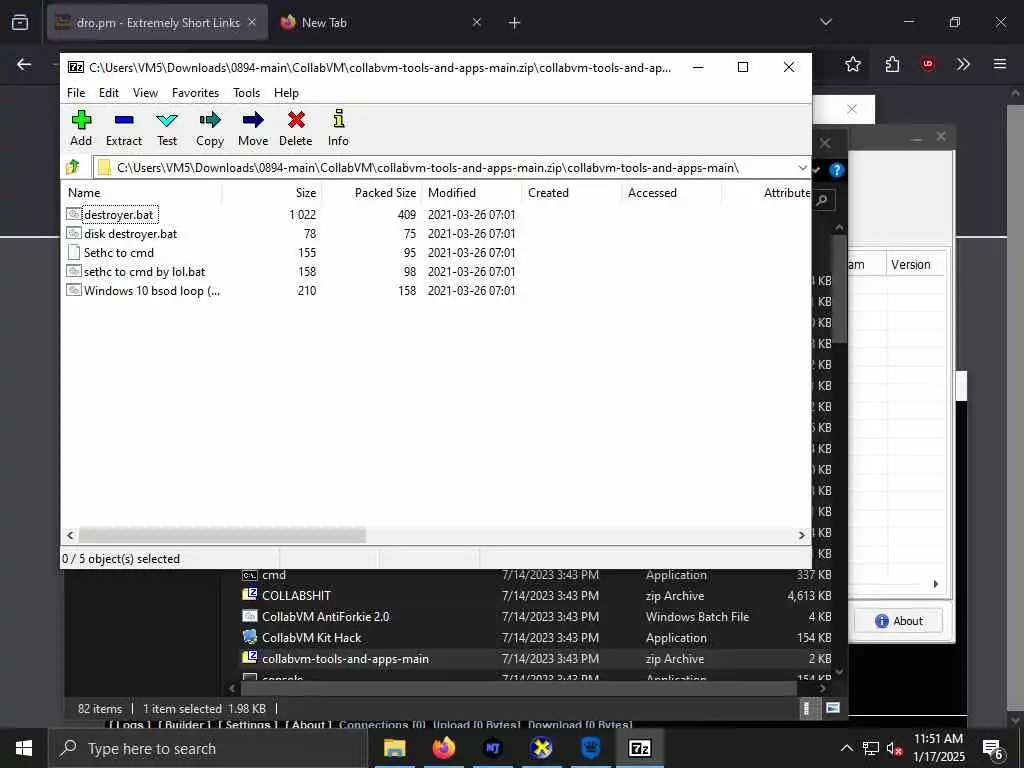
Task: Click the 7-Zip horizontal scrollbar right arrow
Action: pyautogui.click(x=801, y=535)
